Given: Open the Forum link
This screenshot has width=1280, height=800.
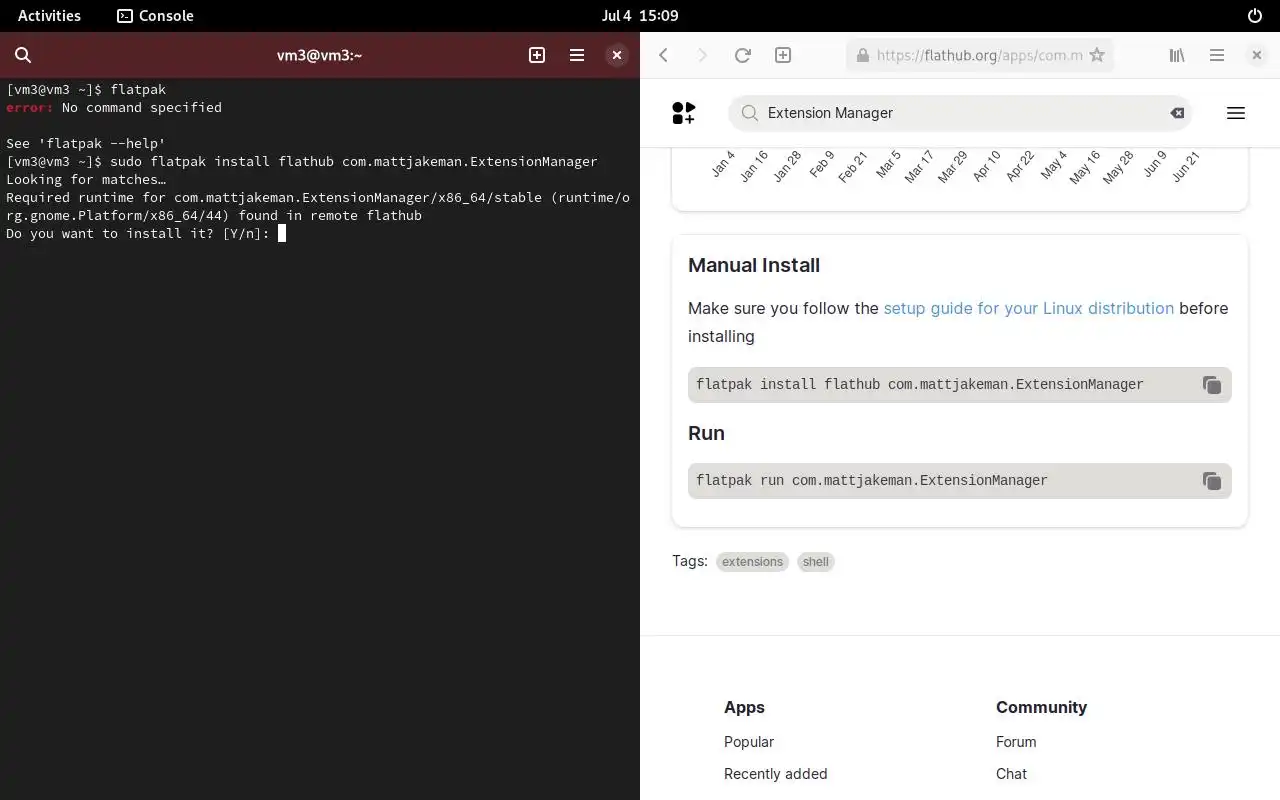Looking at the screenshot, I should (x=1016, y=742).
